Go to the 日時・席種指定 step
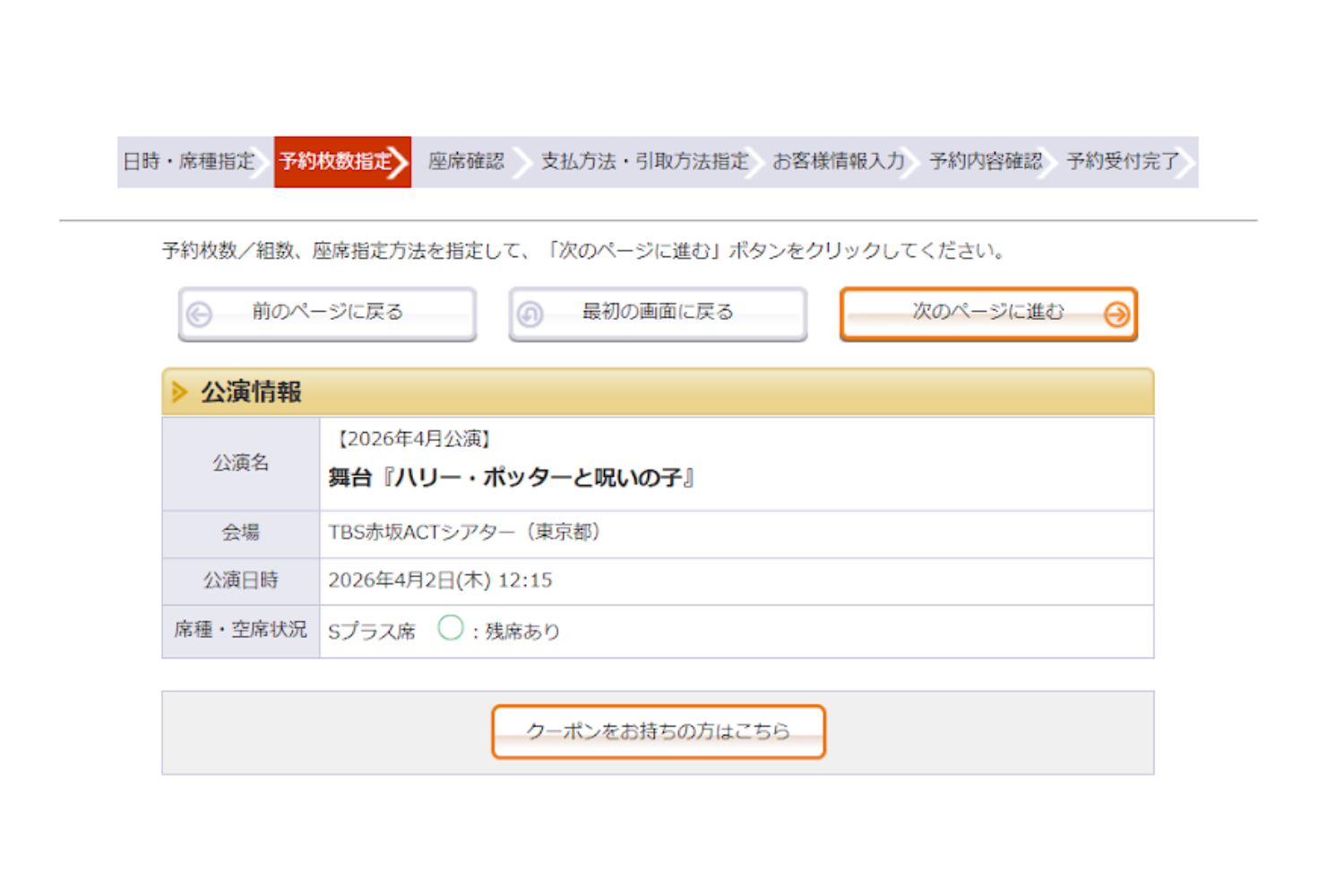1344x896 pixels. coord(189,162)
